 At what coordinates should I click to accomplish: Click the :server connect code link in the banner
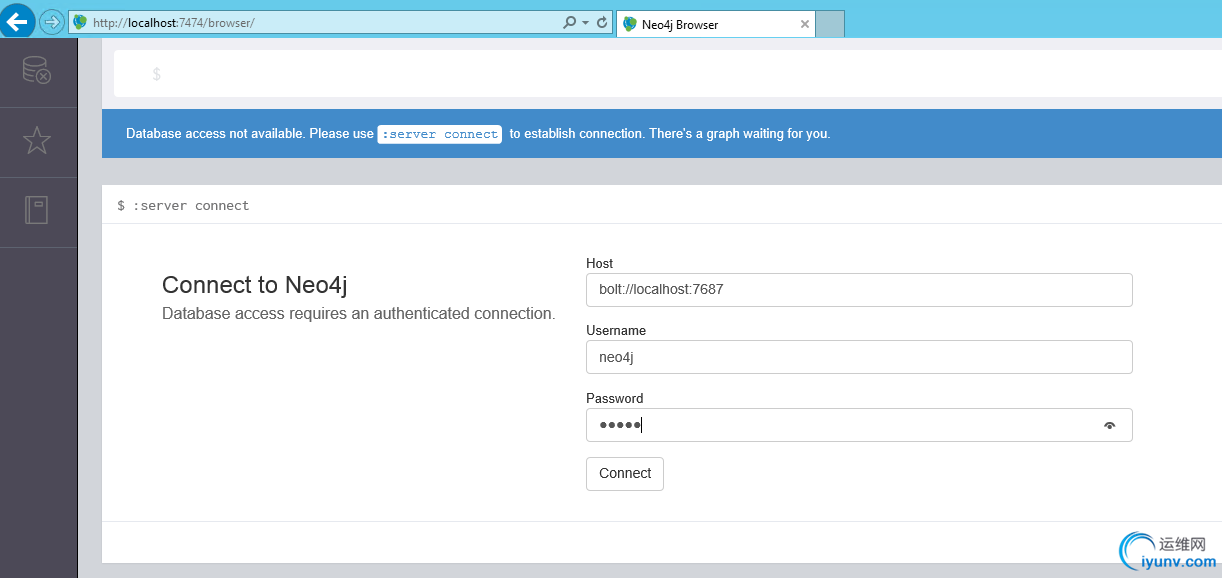(440, 134)
